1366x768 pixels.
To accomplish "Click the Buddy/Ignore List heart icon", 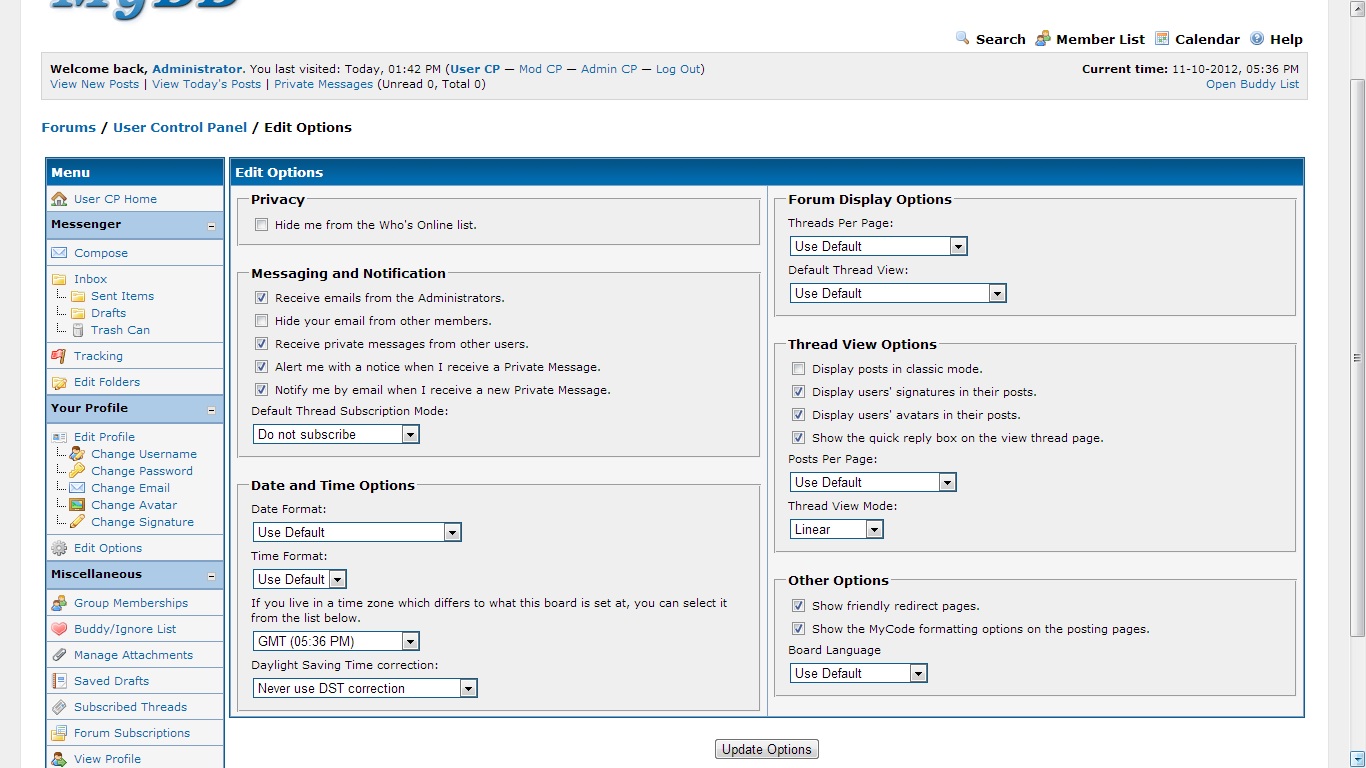I will pos(59,629).
